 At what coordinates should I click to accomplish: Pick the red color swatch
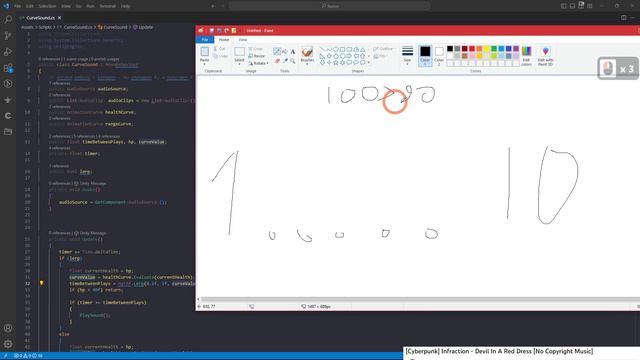tap(472, 49)
